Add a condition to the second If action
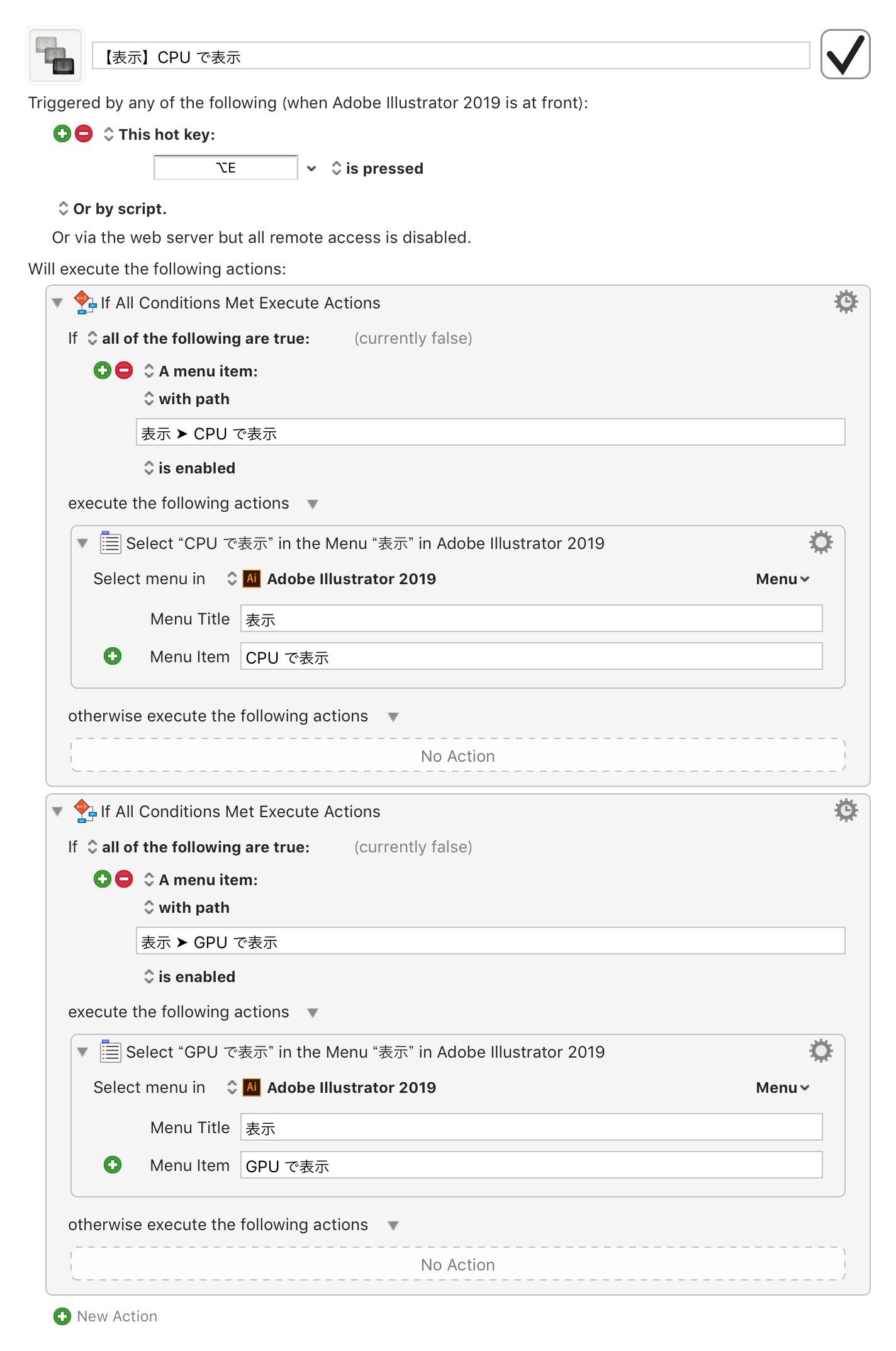Viewport: 896px width, 1351px height. pos(103,879)
